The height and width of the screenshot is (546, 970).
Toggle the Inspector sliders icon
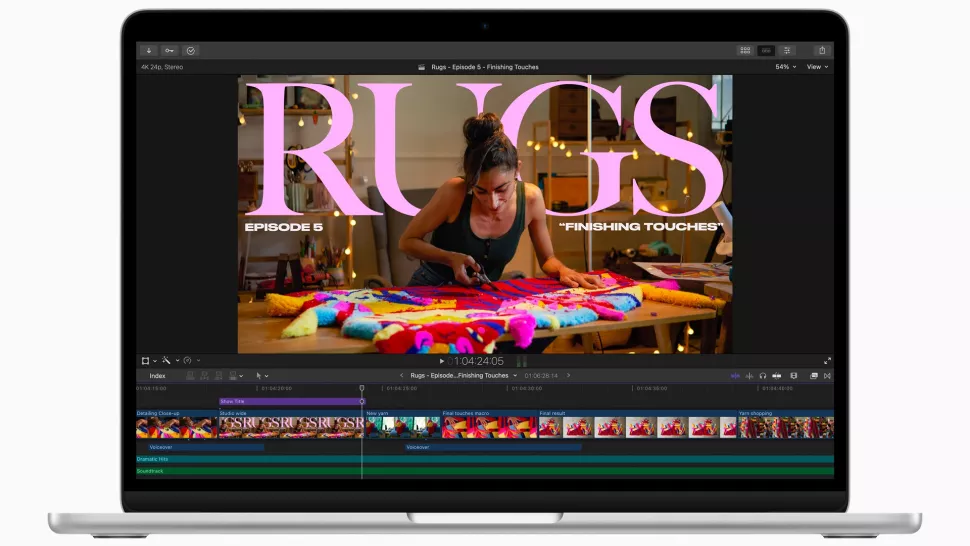pyautogui.click(x=787, y=50)
